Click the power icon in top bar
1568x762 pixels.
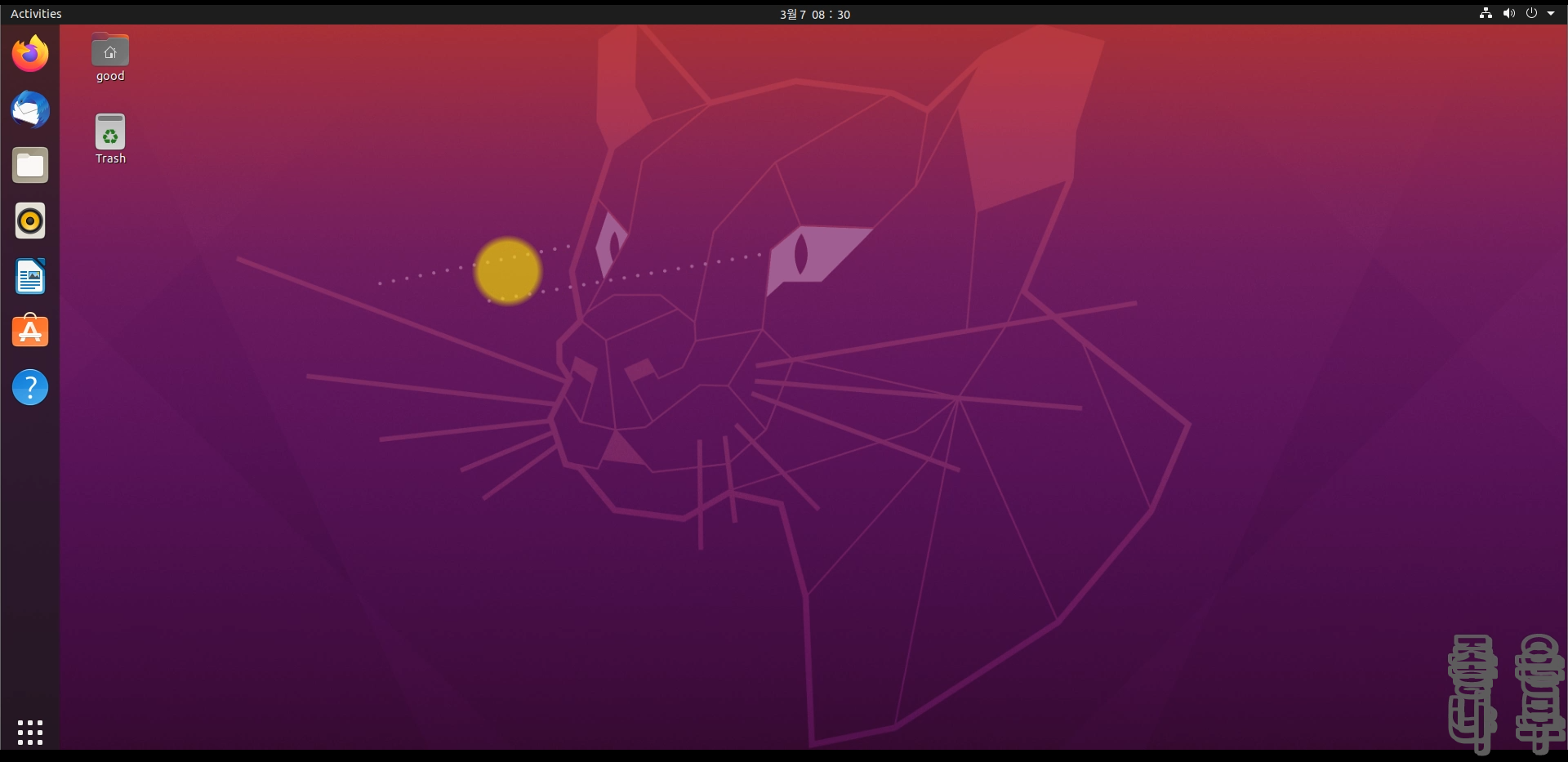pos(1531,13)
